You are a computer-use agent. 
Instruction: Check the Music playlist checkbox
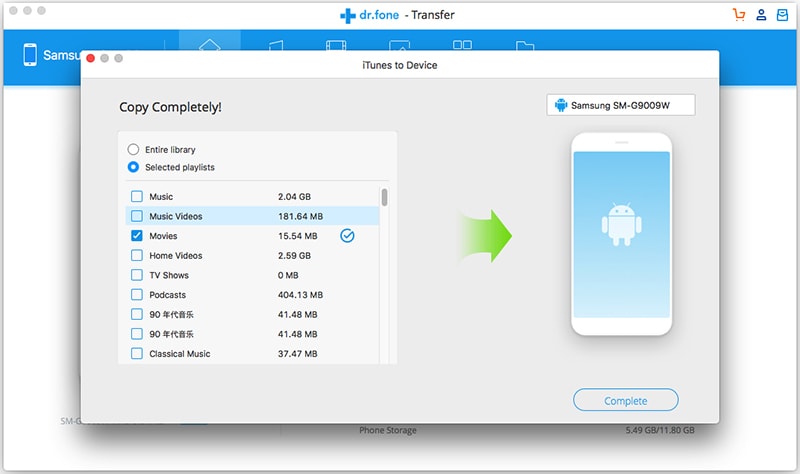(137, 196)
